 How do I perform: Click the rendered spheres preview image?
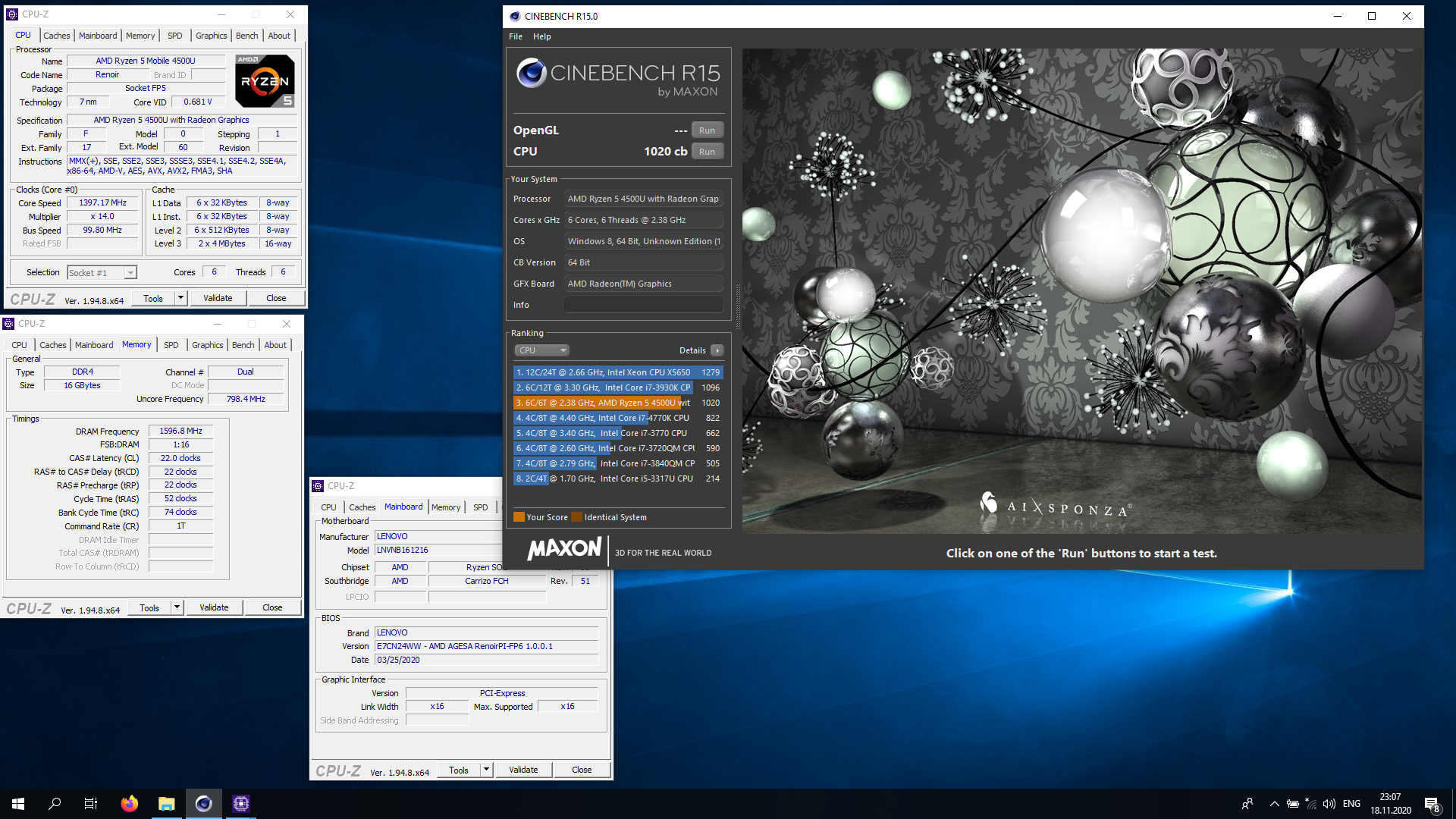[1081, 291]
